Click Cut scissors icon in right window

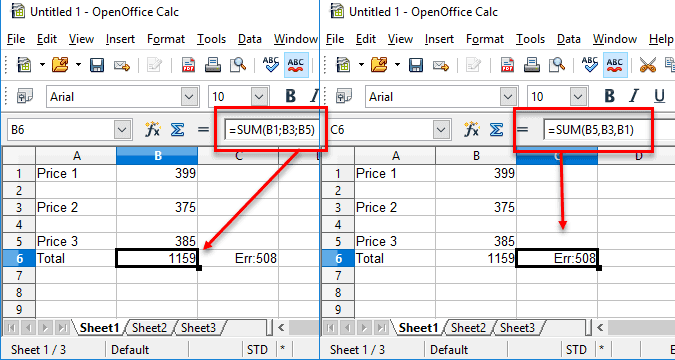tap(647, 65)
